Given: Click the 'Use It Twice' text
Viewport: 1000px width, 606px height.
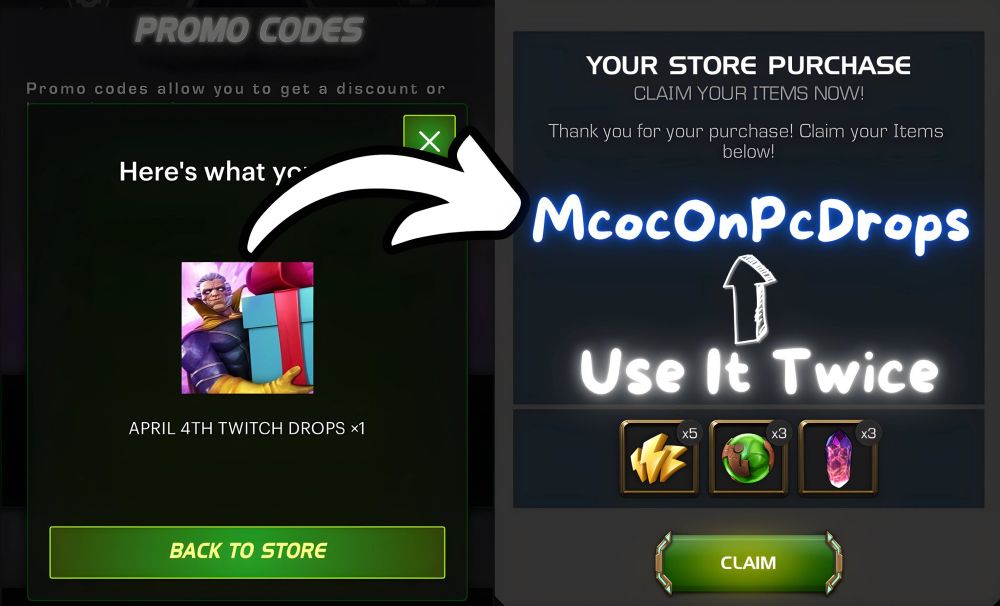Looking at the screenshot, I should click(x=759, y=371).
